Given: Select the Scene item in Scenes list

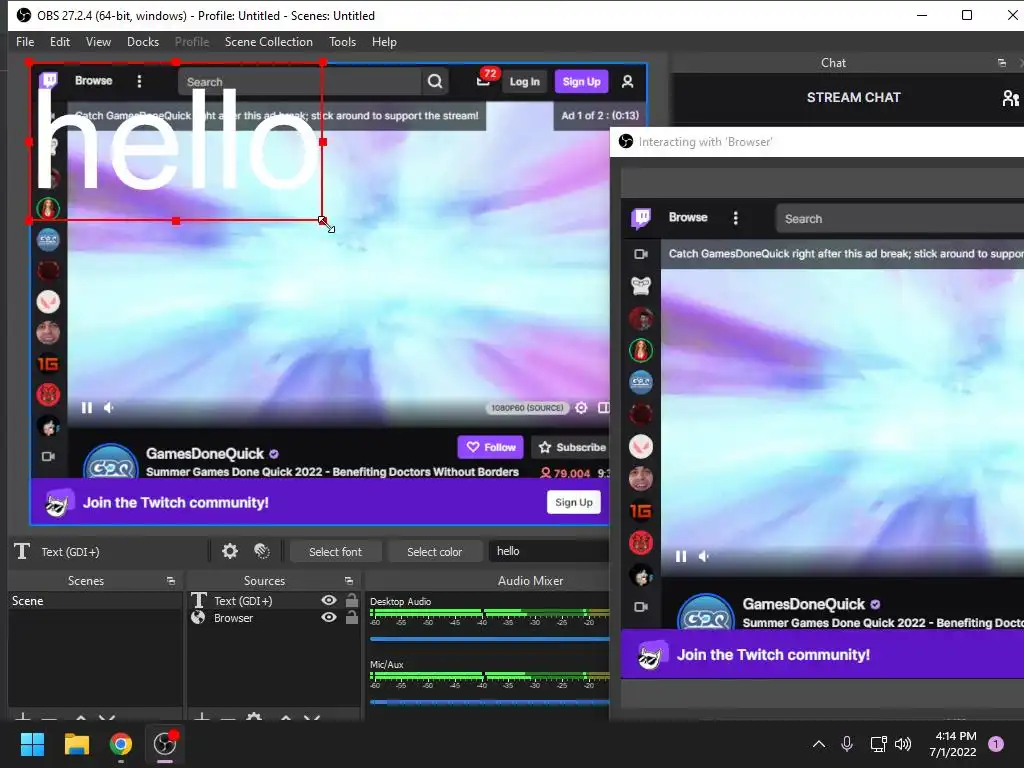Looking at the screenshot, I should (x=95, y=601).
